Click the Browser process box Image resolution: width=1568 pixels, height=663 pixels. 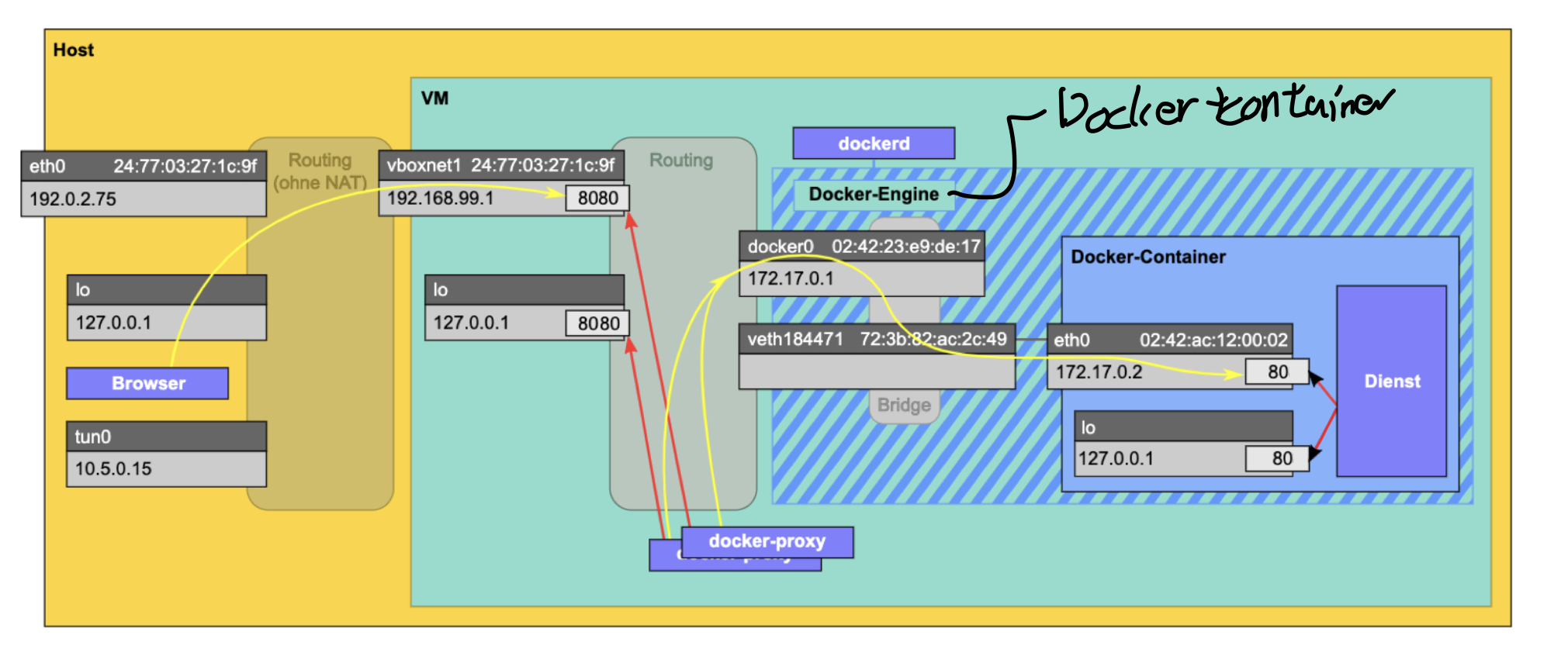(147, 383)
